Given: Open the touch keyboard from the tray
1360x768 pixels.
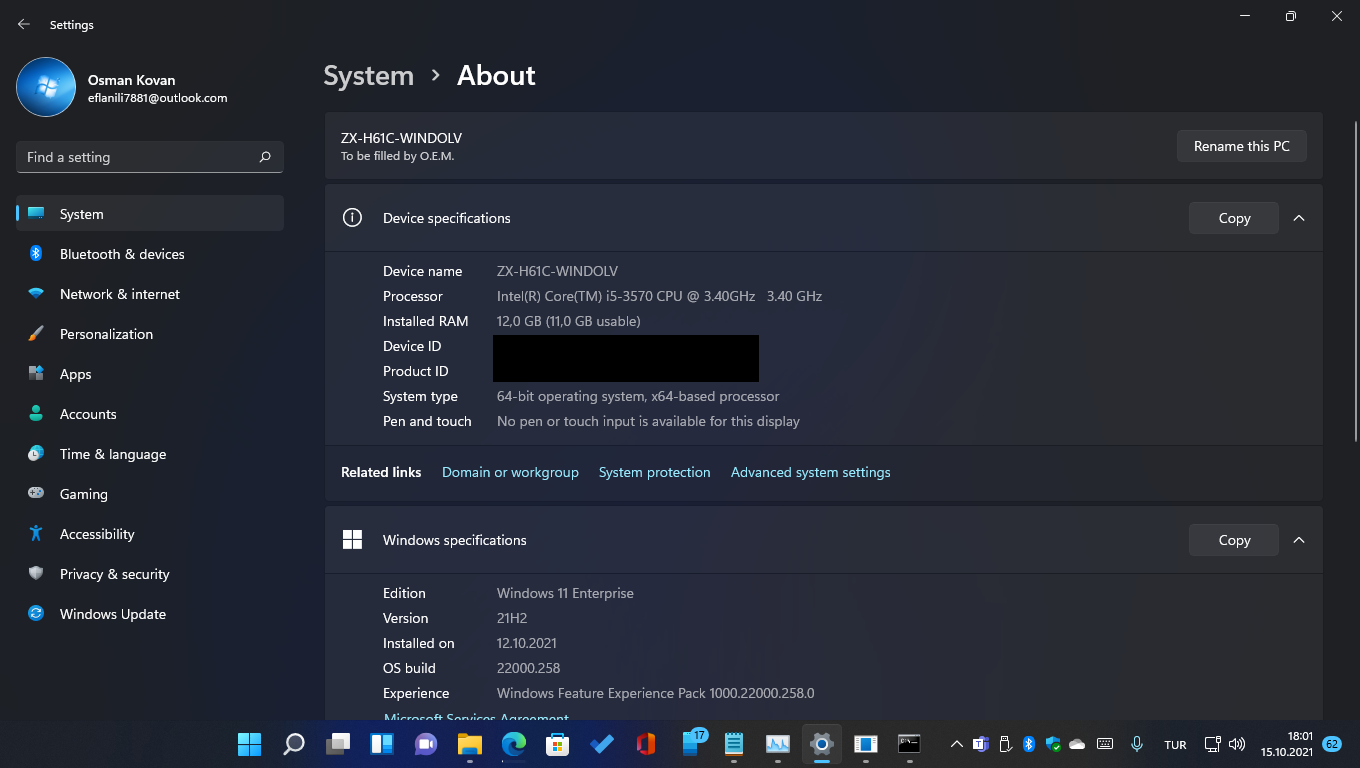Looking at the screenshot, I should pos(1105,744).
